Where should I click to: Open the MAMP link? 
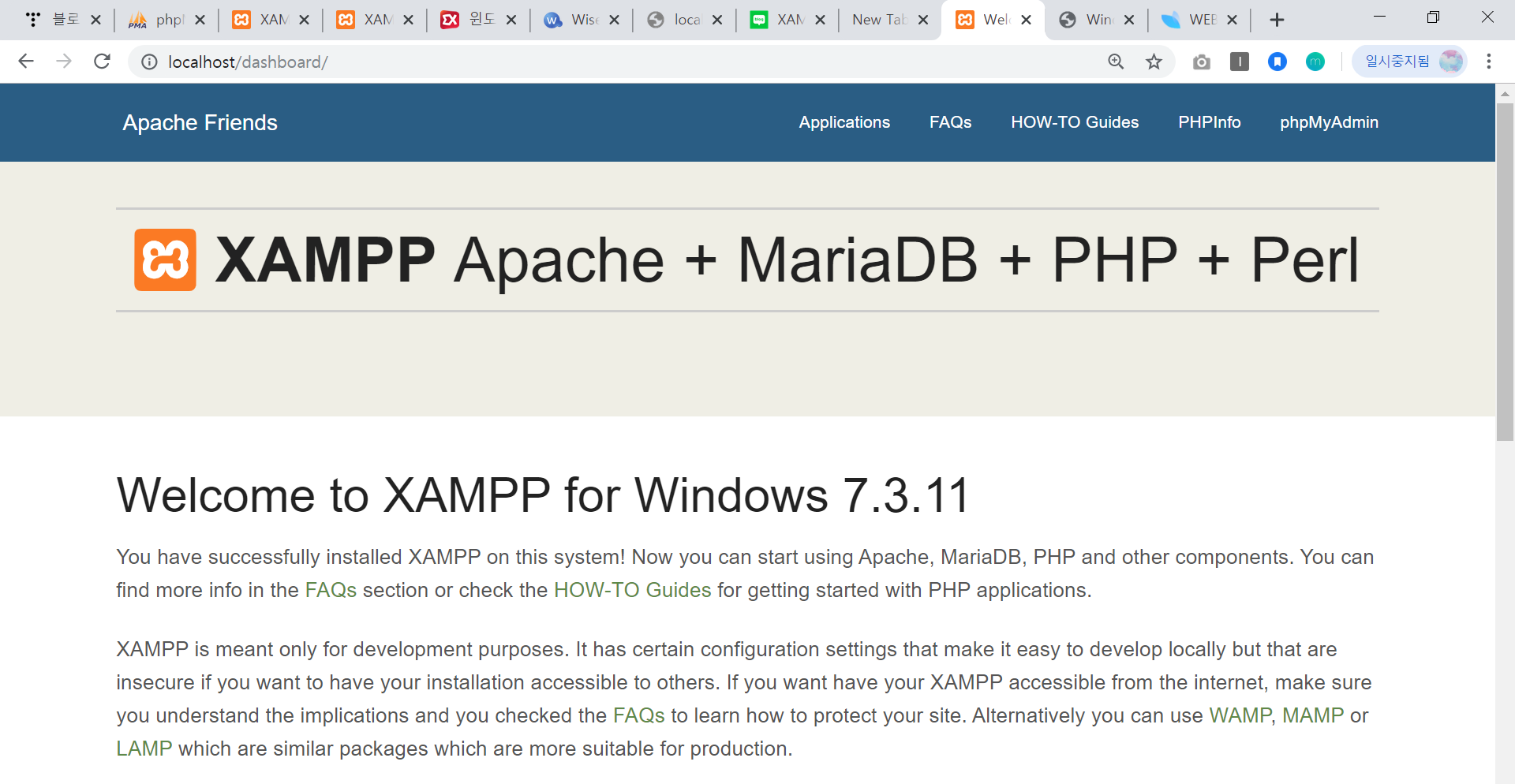1312,715
